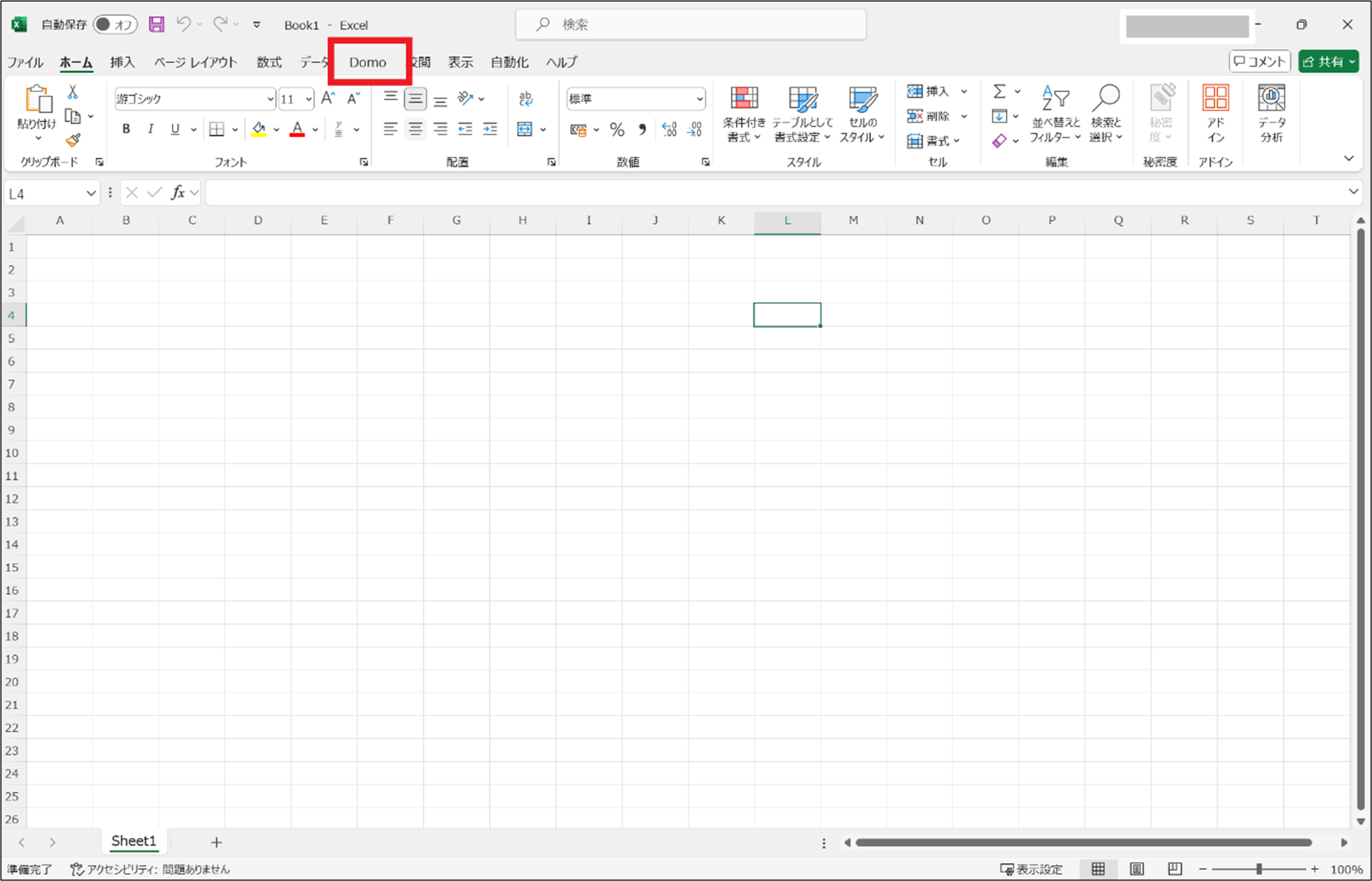
Task: Click the Merge and Center icon
Action: coord(524,129)
